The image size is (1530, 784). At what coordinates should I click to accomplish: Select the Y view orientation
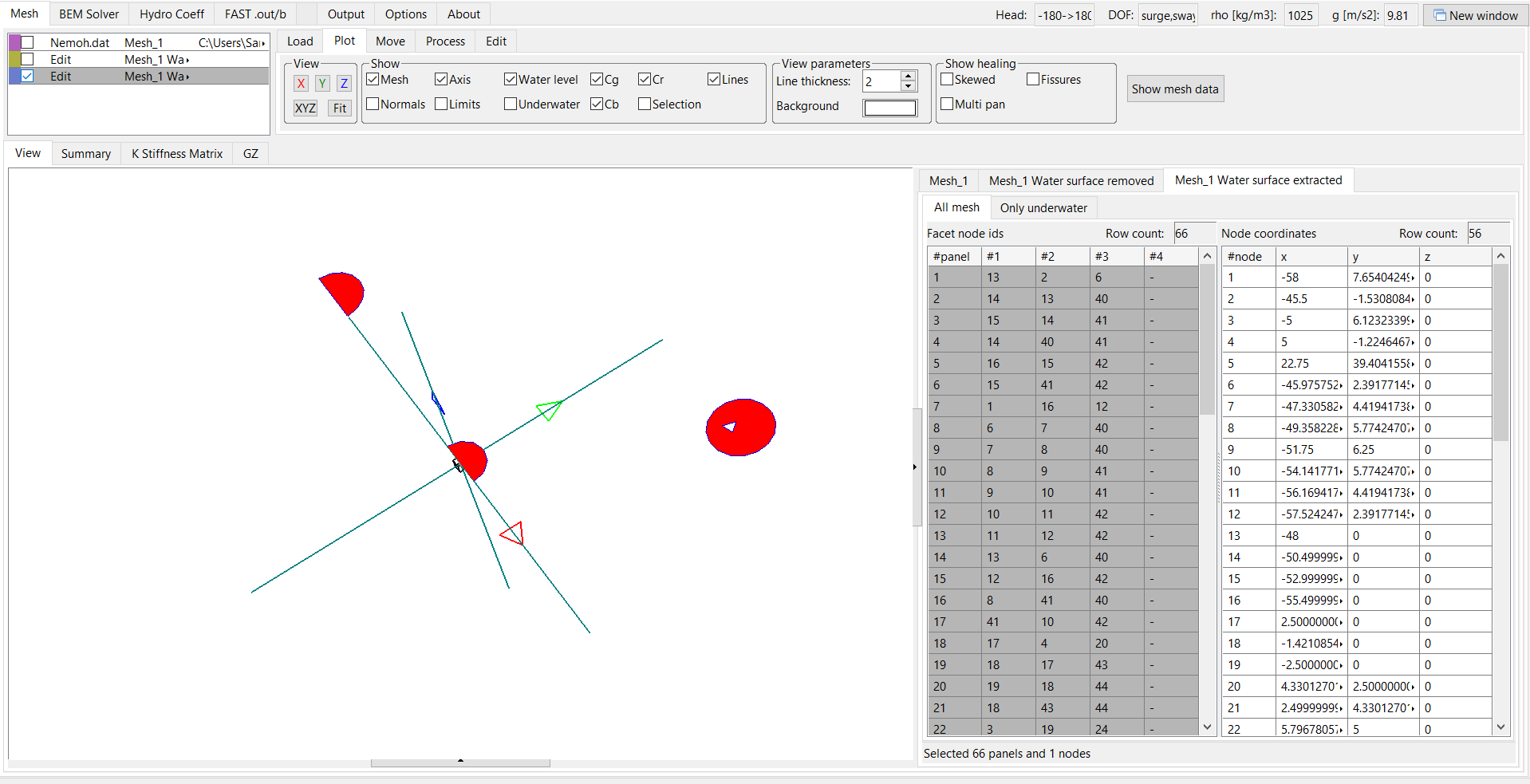coord(322,83)
